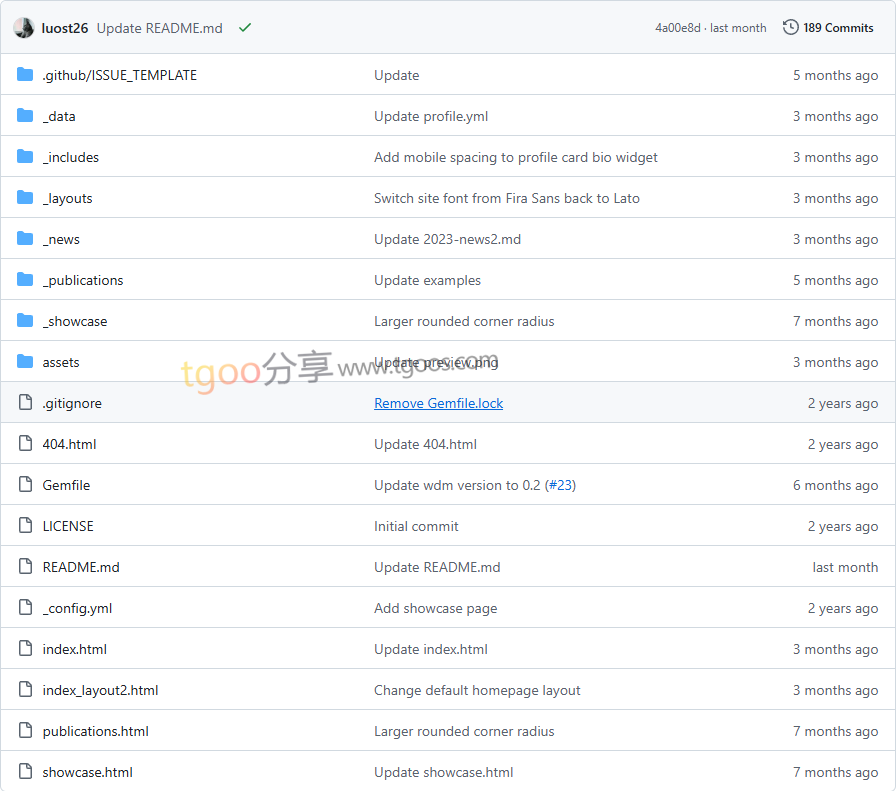The width and height of the screenshot is (896, 792).
Task: Open commit hash 4a00e8d
Action: pyautogui.click(x=678, y=28)
